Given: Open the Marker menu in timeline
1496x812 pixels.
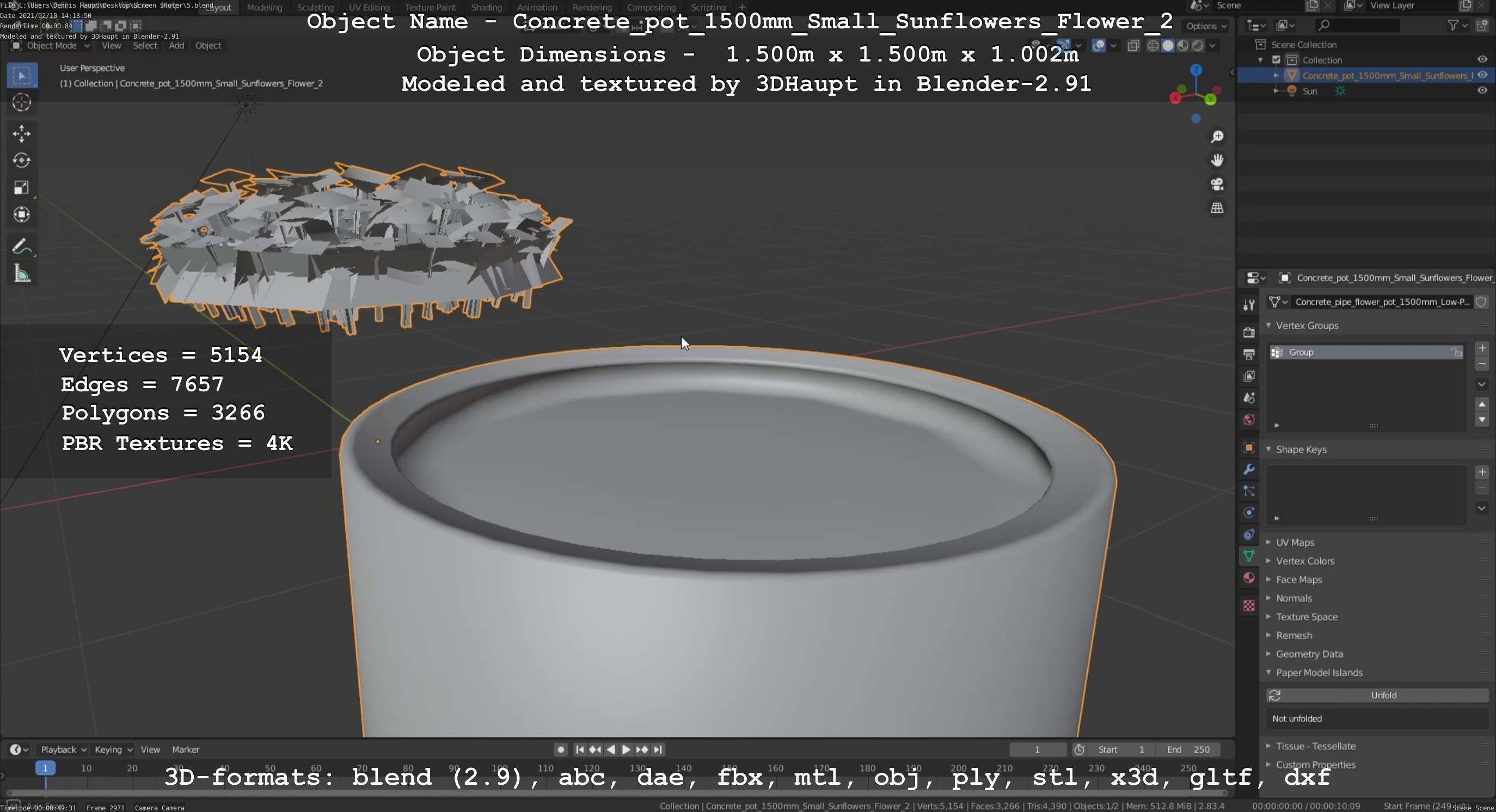Looking at the screenshot, I should [185, 749].
